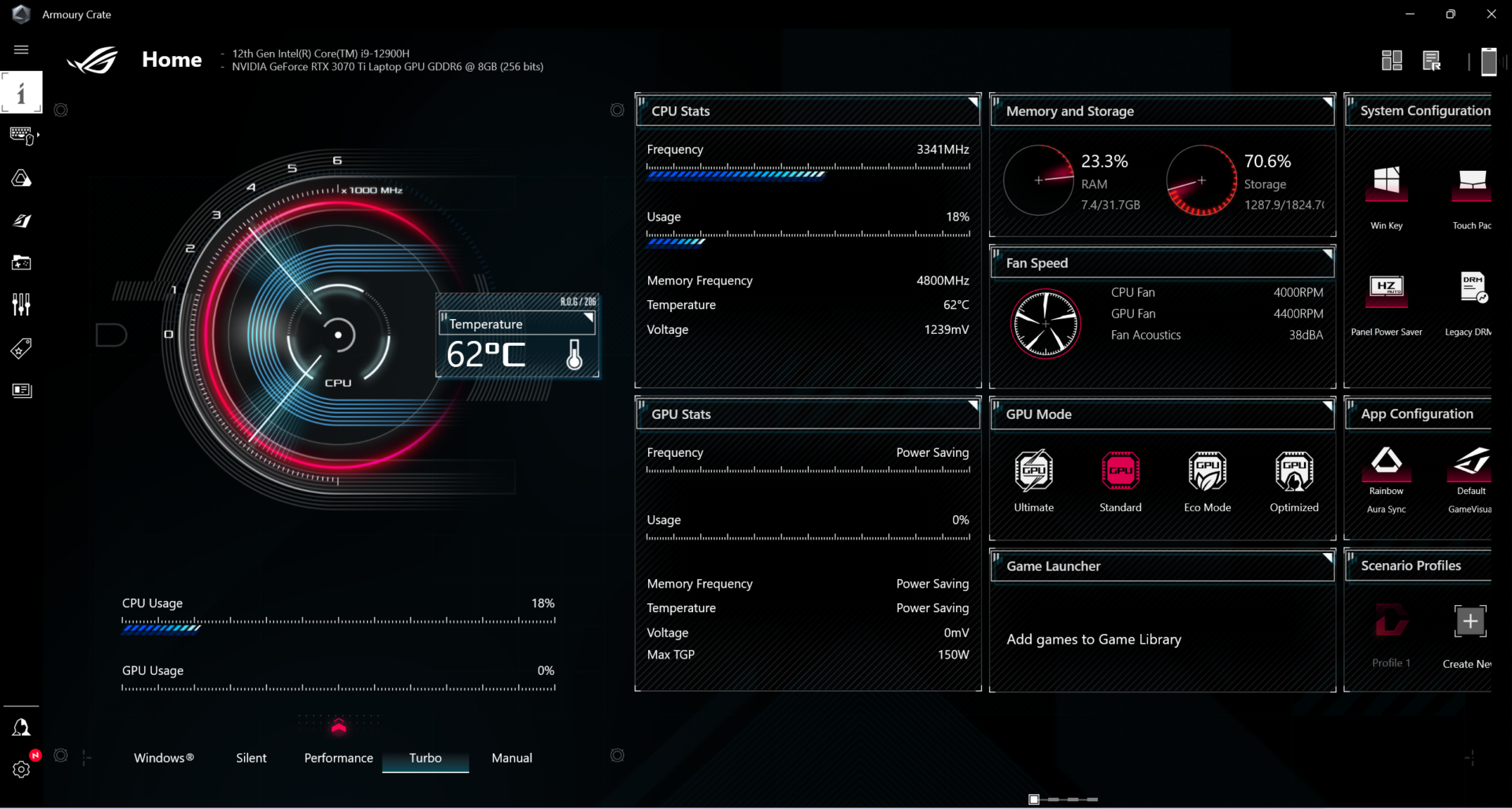Expand the keyboard device flyout arrow
The width and height of the screenshot is (1512, 809).
[x=36, y=135]
